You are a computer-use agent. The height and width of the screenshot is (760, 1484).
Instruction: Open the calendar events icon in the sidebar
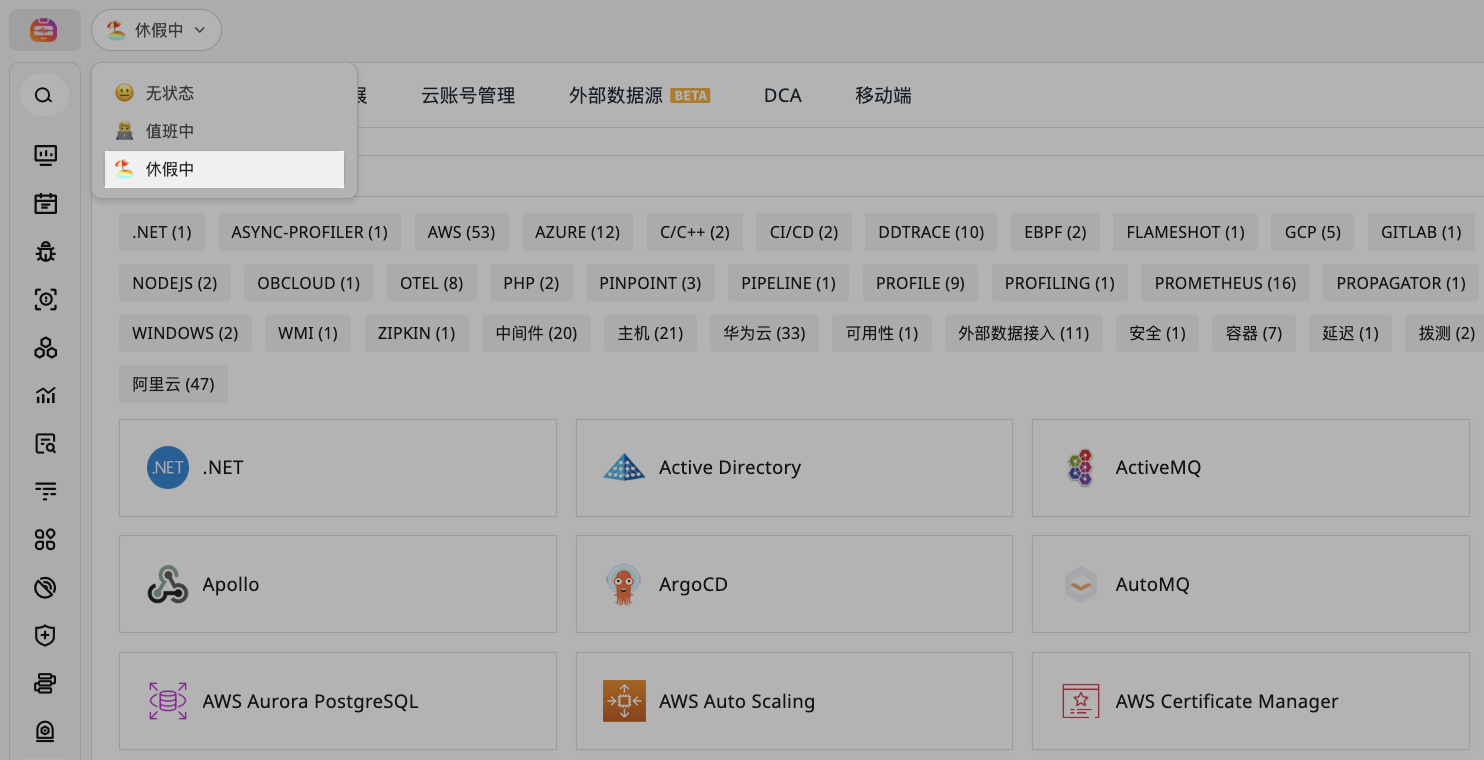pyautogui.click(x=45, y=203)
